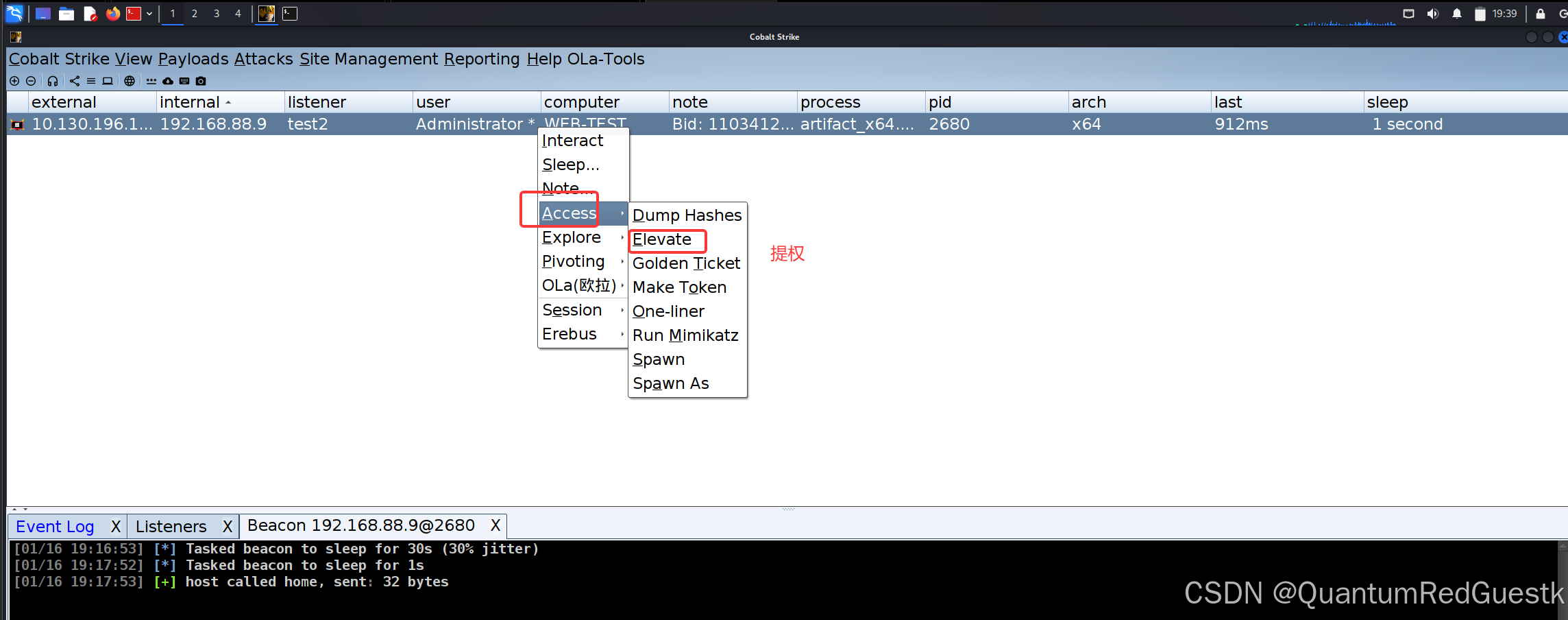This screenshot has width=1568, height=620.
Task: Close the Beacon 192.168.88.9@2680 tab
Action: pyautogui.click(x=495, y=525)
